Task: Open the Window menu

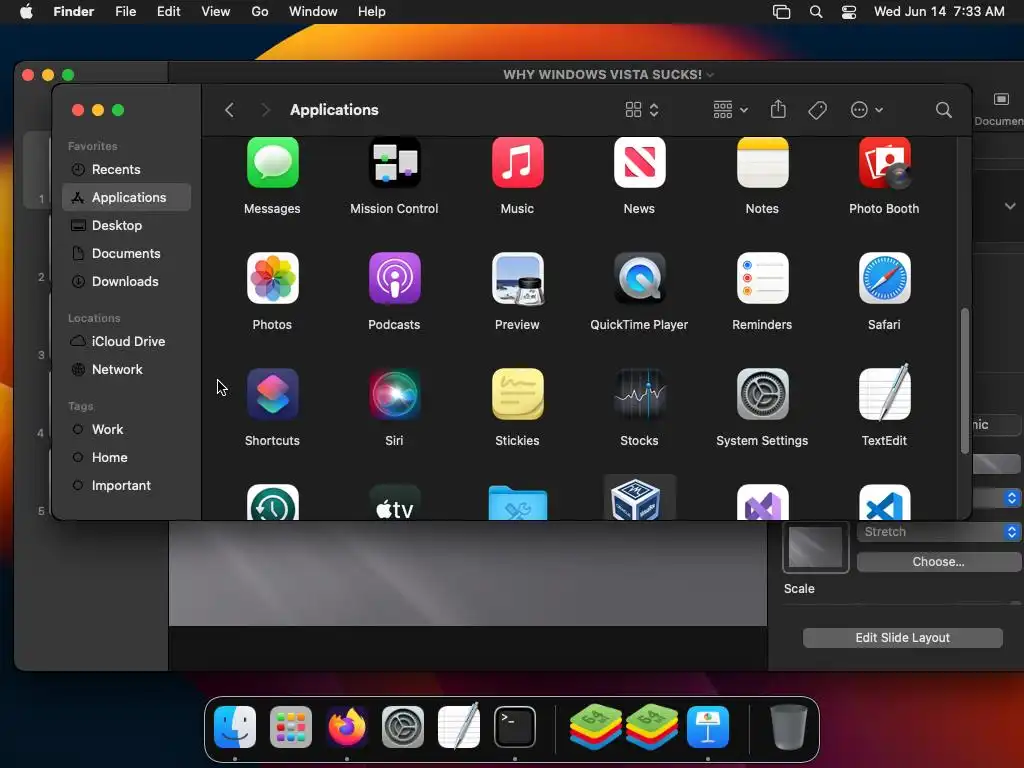Action: pos(313,12)
